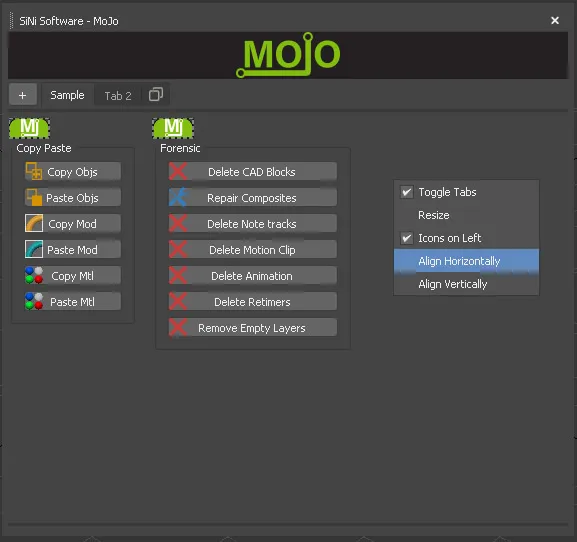Click the Paste Mod teal arc icon
This screenshot has height=542, width=577.
(34, 249)
